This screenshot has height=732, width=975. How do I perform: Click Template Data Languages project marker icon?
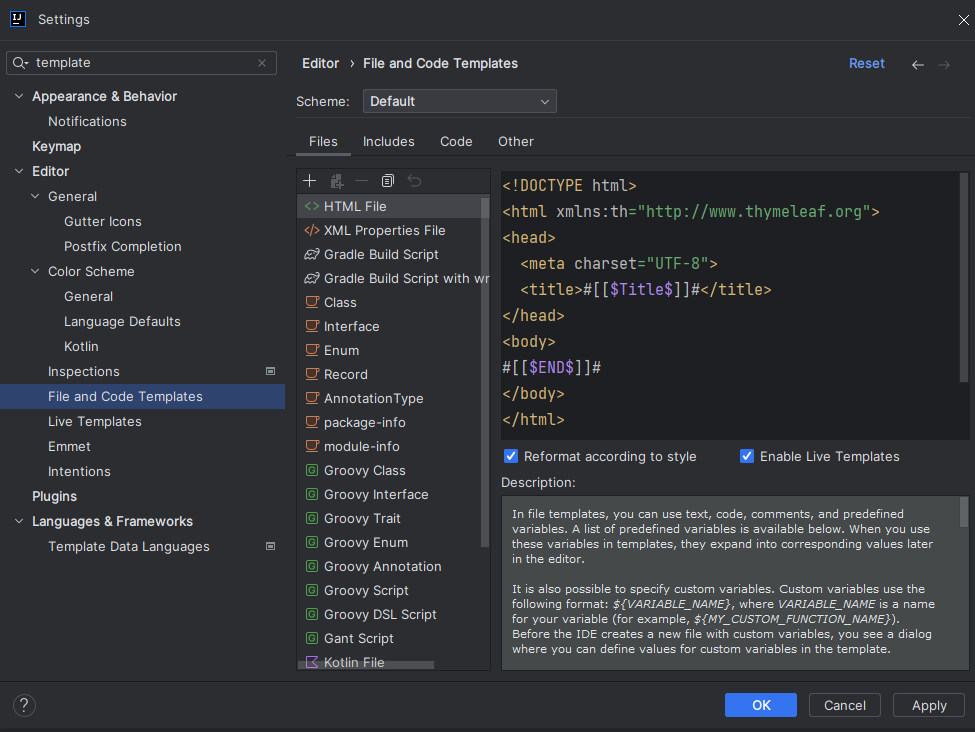tap(270, 546)
